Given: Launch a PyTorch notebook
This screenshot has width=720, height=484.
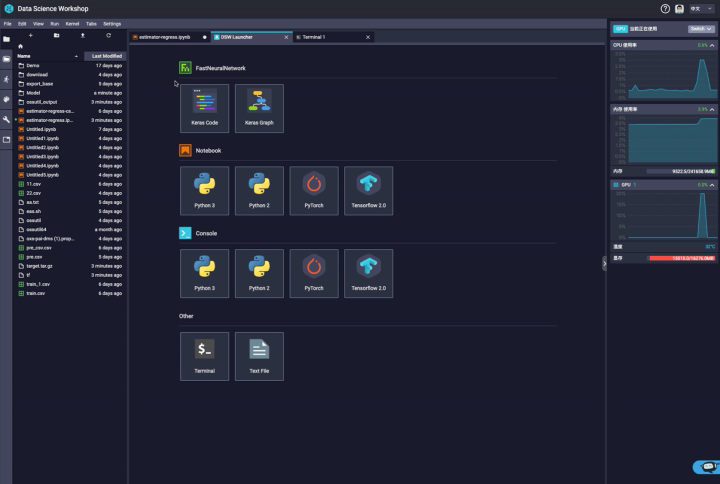Looking at the screenshot, I should pyautogui.click(x=314, y=191).
